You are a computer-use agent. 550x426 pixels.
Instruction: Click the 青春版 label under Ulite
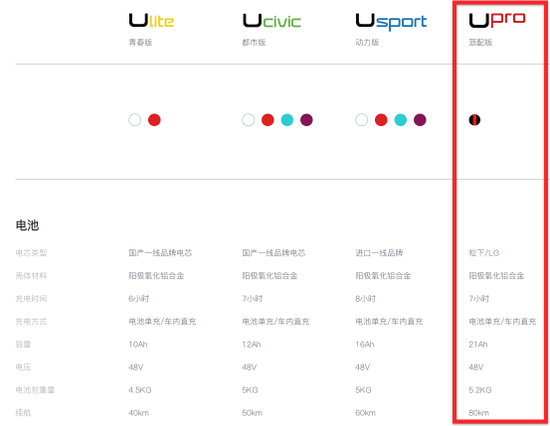pos(140,42)
